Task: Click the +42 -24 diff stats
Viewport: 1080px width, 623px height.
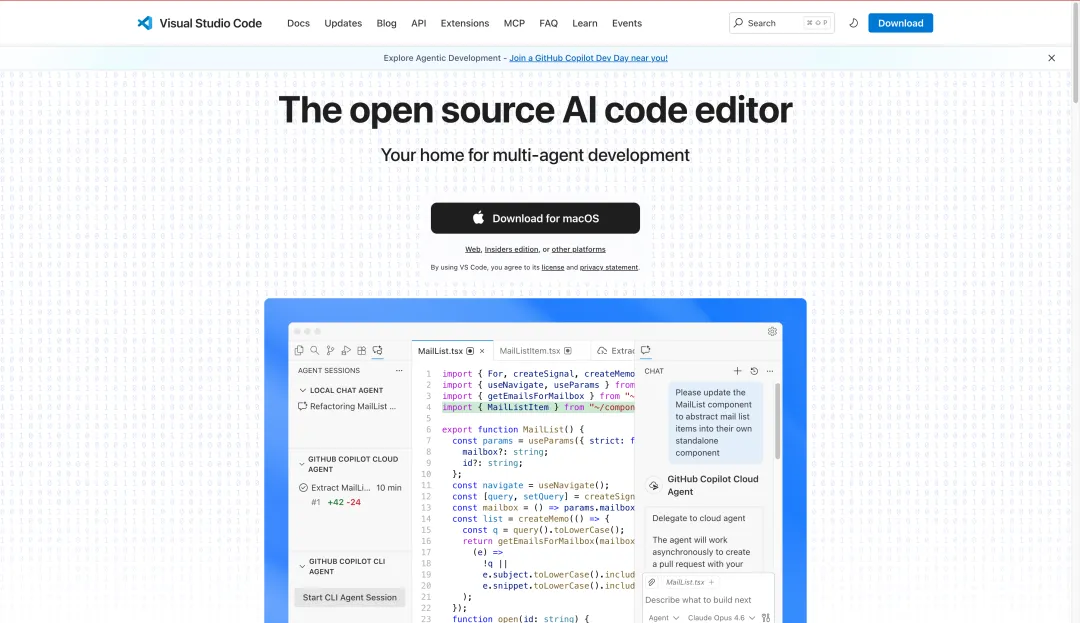Action: pos(344,502)
